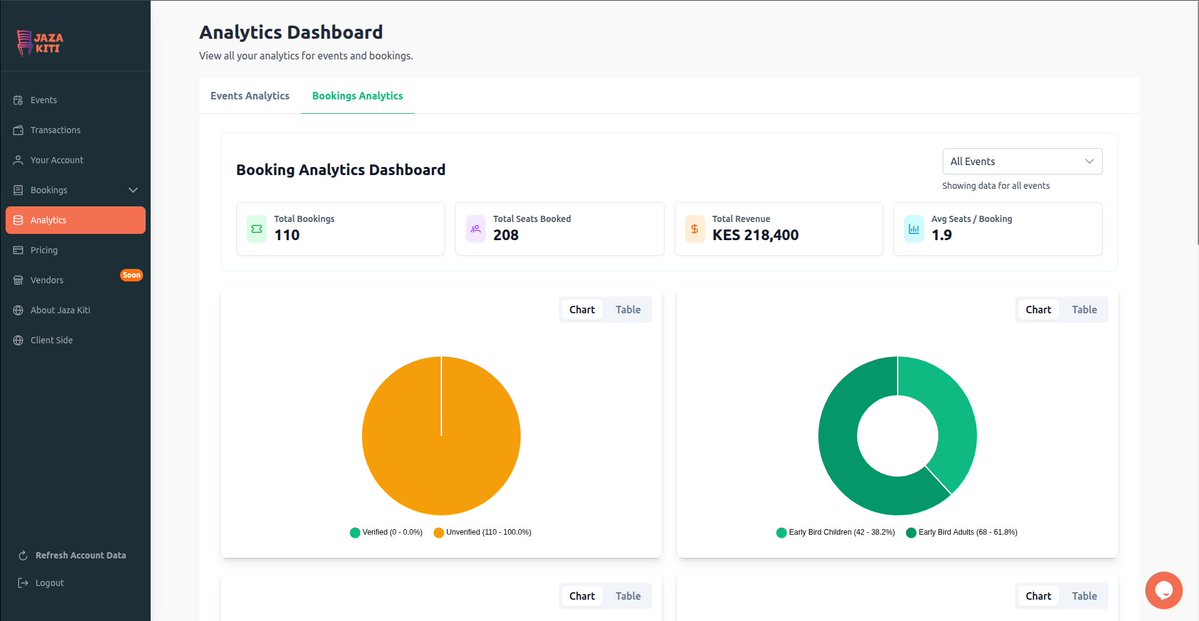Toggle Early Bird Children legend entry
Viewport: 1199px width, 621px height.
(x=835, y=532)
